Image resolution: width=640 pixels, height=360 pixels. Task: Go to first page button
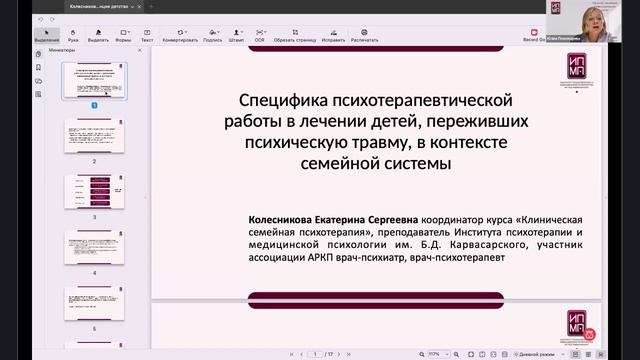coord(291,354)
